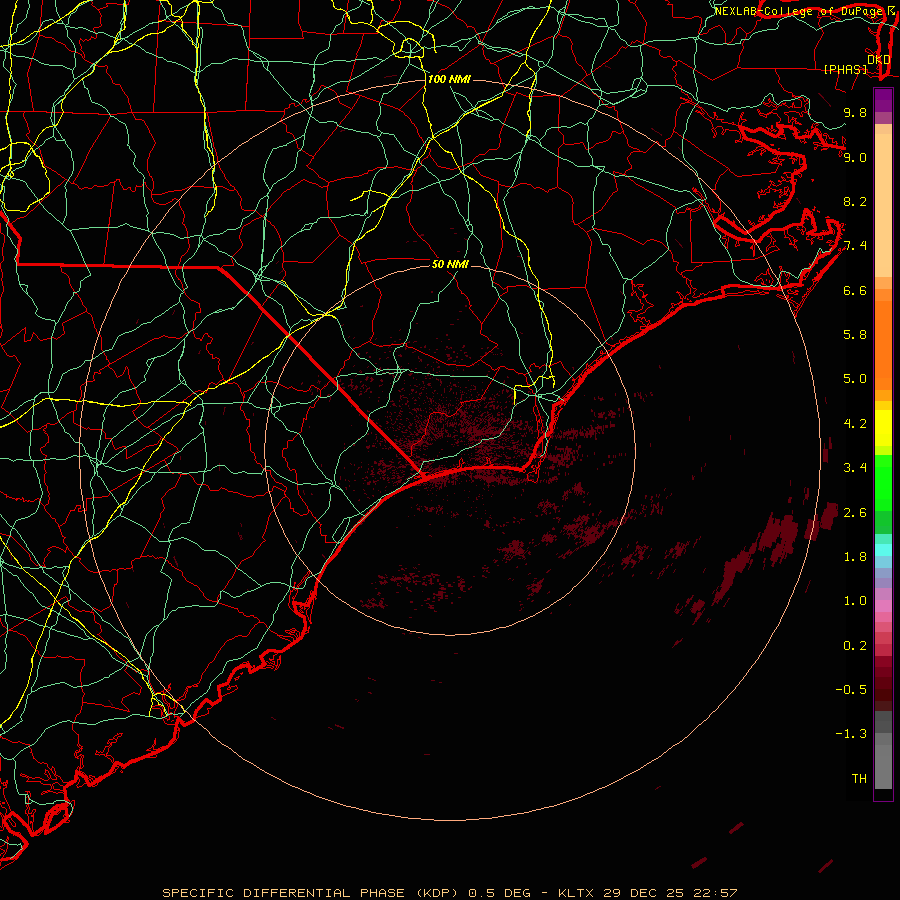Select the radar product caption at the bottom

point(450,893)
